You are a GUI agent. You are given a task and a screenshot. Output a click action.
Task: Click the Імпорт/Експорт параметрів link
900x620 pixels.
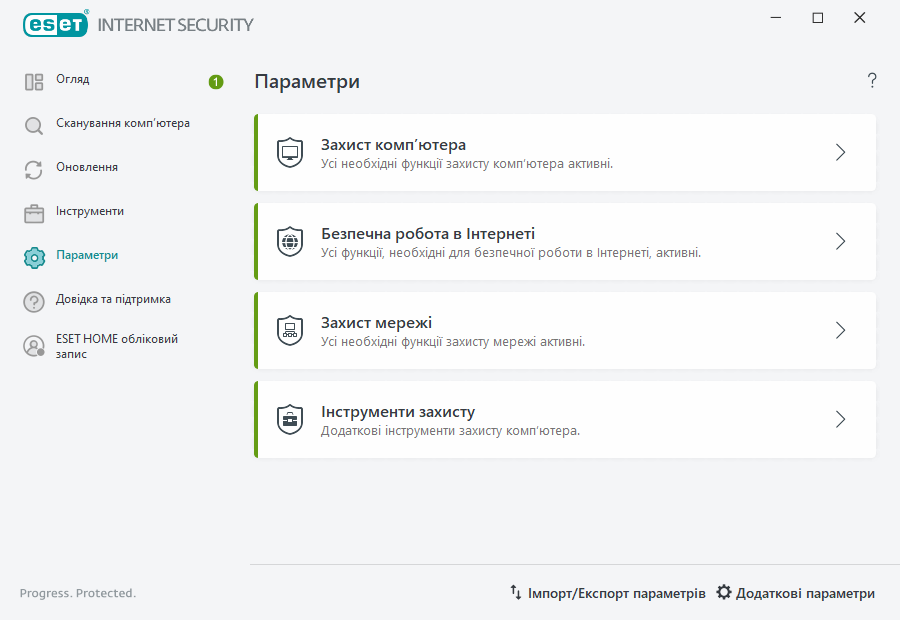[x=617, y=592]
